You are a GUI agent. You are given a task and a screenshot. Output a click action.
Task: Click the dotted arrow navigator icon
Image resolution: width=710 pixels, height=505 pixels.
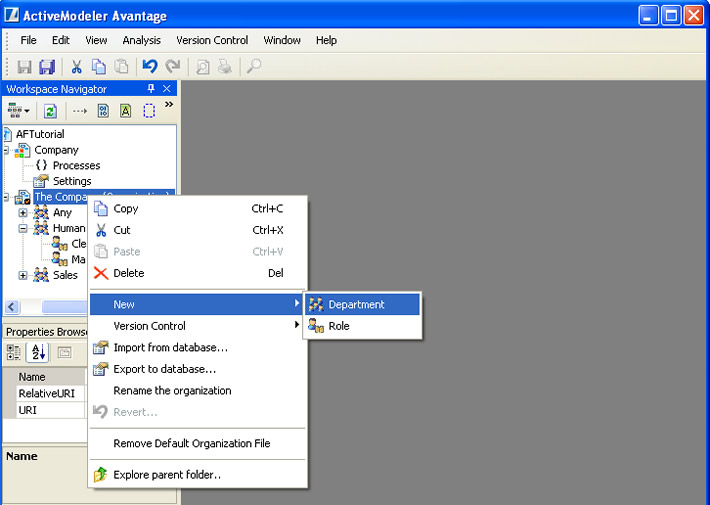point(80,111)
